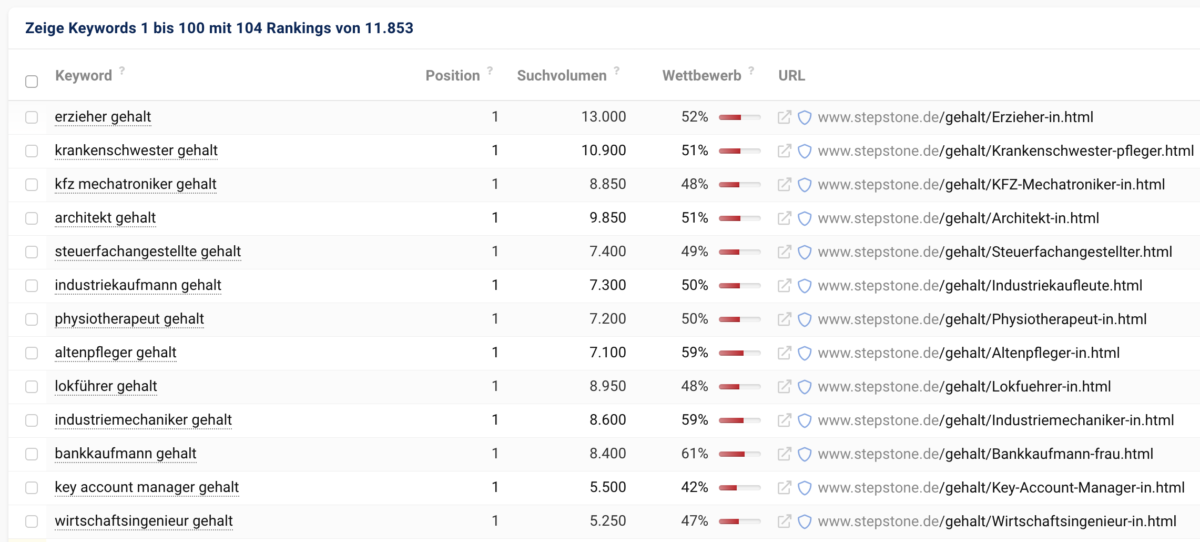The image size is (1200, 542).
Task: Toggle the select-all checkbox in header
Action: [32, 81]
